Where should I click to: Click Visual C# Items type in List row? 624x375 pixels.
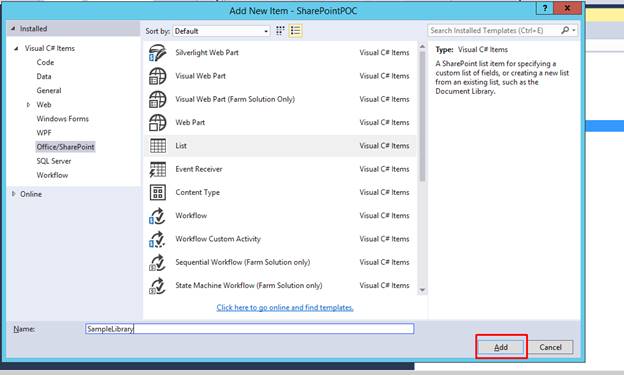[384, 146]
